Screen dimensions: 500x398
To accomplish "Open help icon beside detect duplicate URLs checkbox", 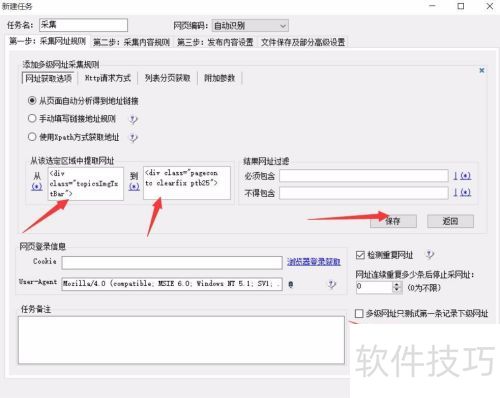I will [x=429, y=255].
